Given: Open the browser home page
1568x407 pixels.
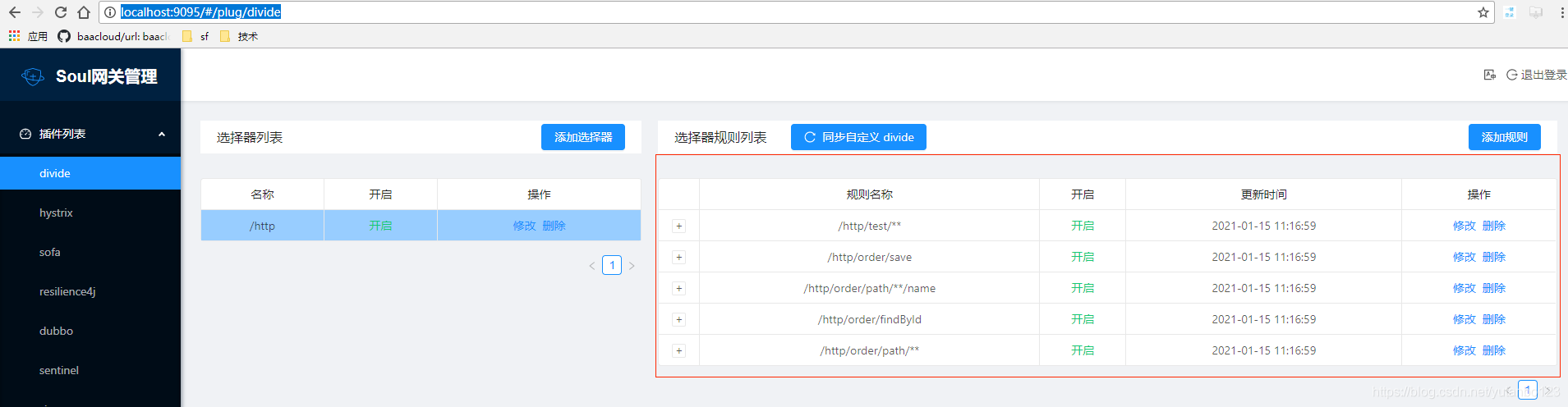Looking at the screenshot, I should [x=84, y=12].
